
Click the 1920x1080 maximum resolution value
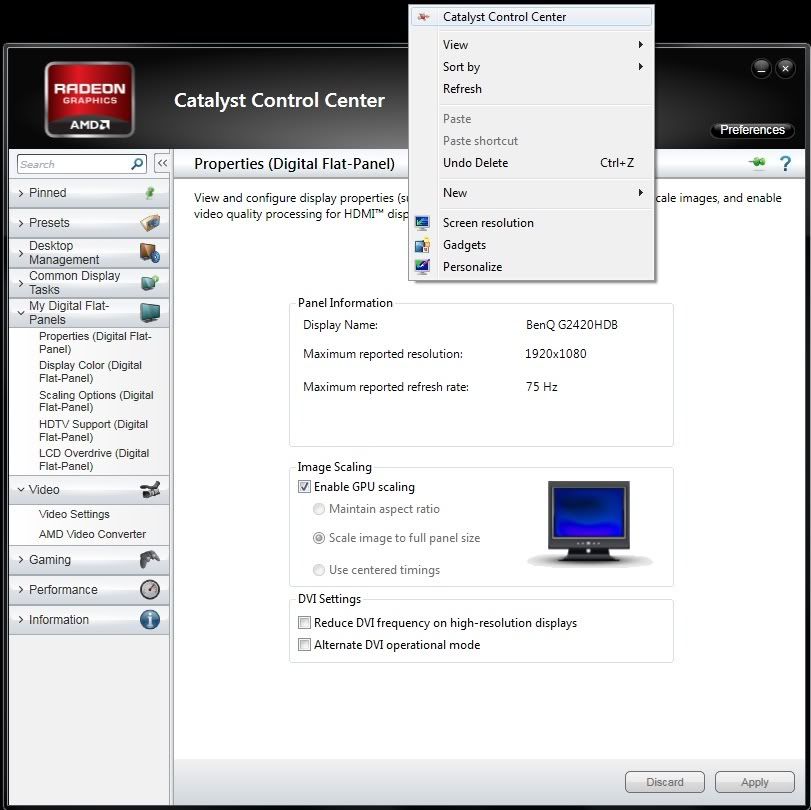click(x=555, y=354)
